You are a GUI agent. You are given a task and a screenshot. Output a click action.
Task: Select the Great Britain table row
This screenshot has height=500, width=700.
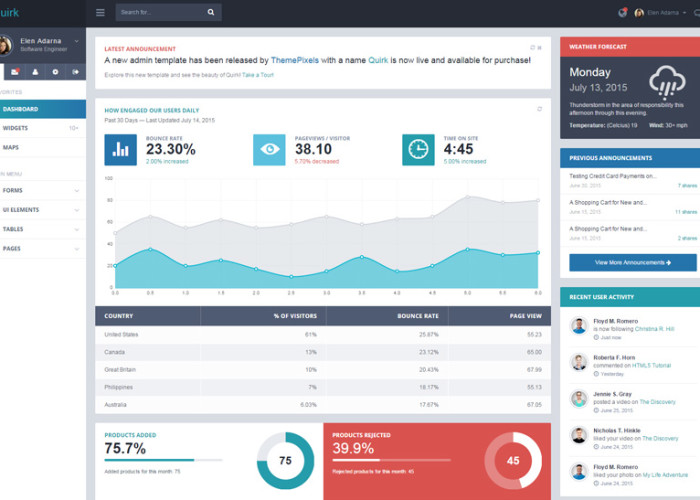pos(323,370)
